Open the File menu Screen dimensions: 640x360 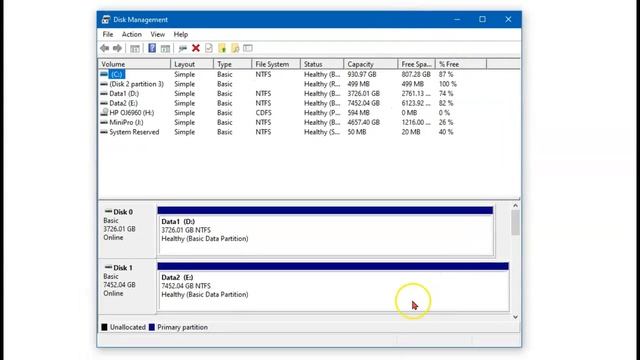108,34
